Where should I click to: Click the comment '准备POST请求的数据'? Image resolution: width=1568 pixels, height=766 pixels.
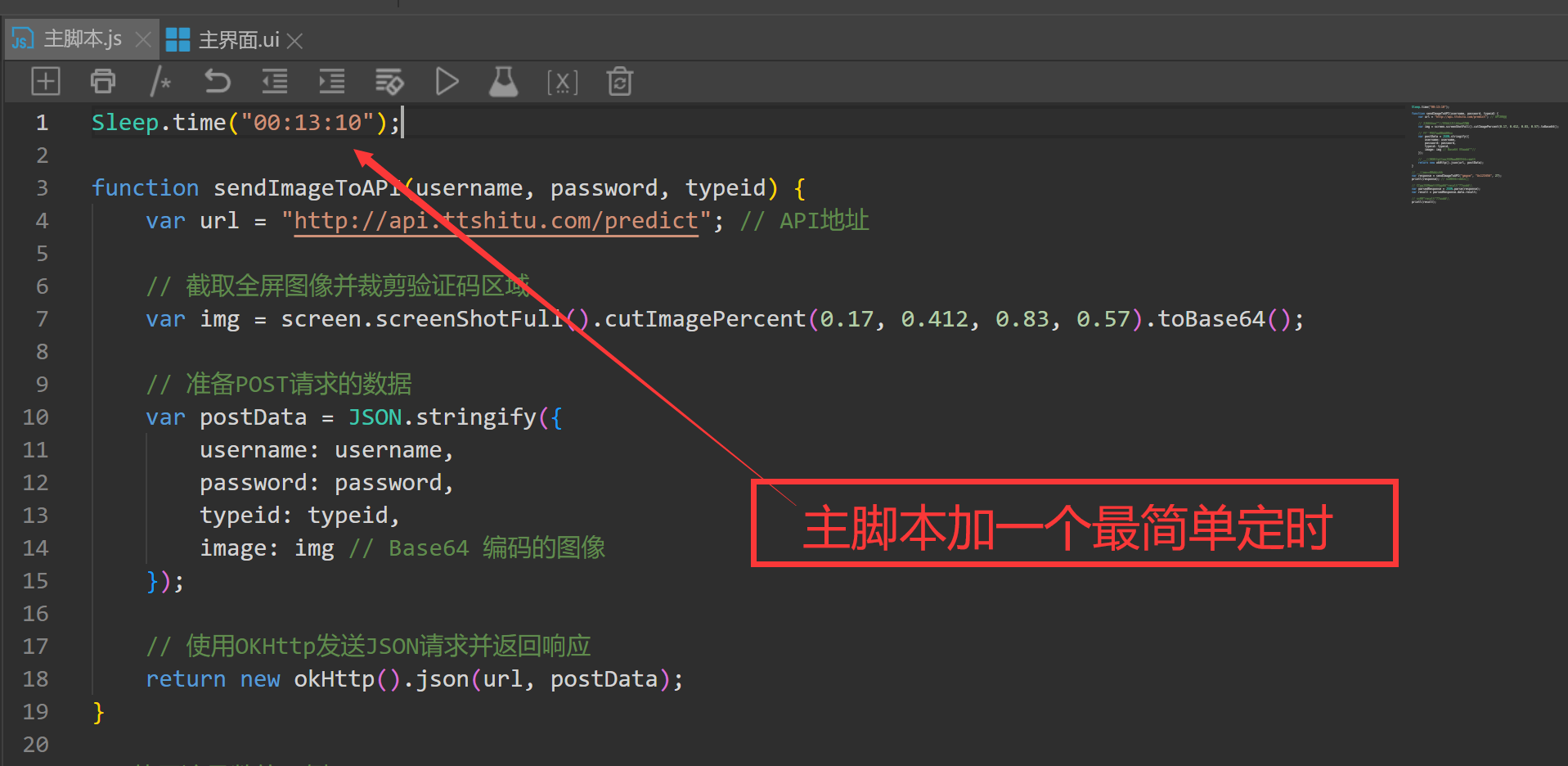[x=299, y=385]
